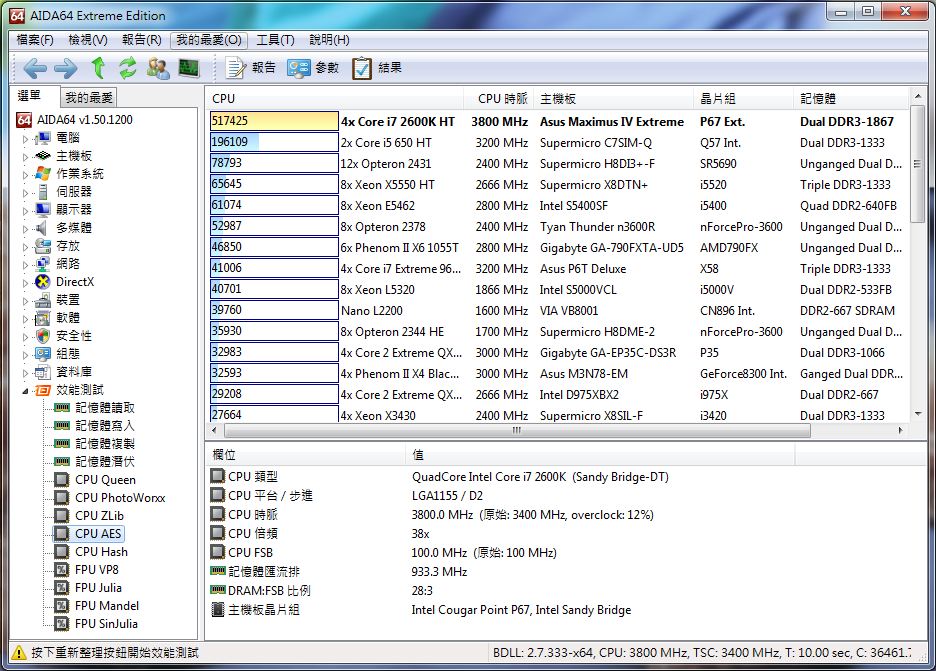Click the 值 column header
The image size is (936, 671).
point(601,454)
